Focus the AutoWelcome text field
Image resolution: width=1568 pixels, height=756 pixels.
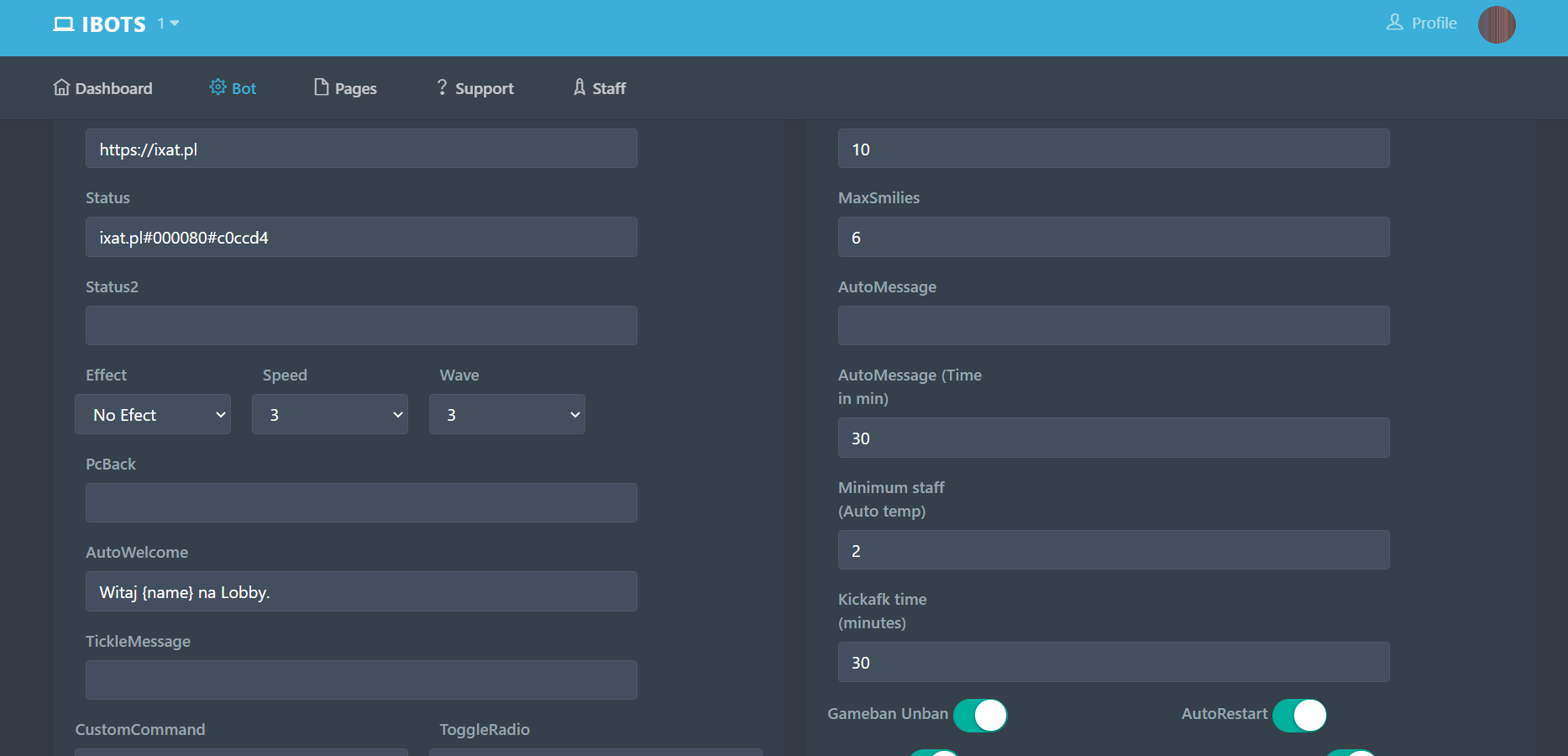click(361, 592)
